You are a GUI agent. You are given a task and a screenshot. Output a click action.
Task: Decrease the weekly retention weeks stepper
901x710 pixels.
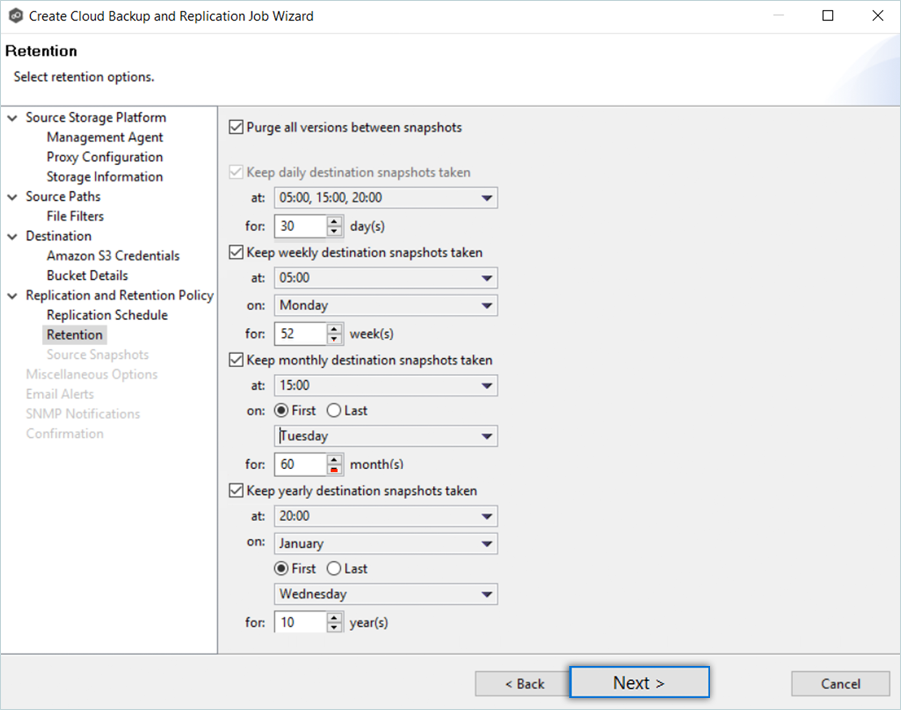pyautogui.click(x=335, y=339)
